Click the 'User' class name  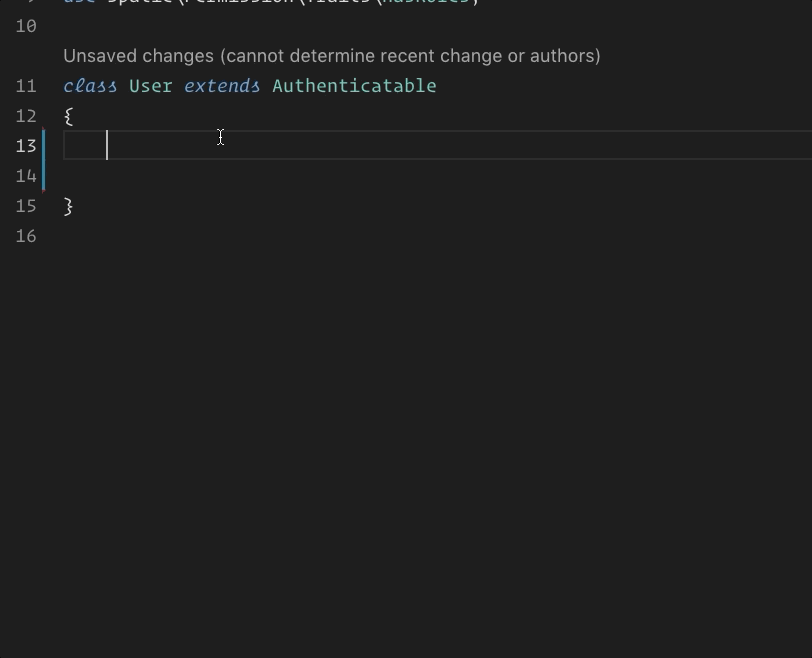pos(151,86)
